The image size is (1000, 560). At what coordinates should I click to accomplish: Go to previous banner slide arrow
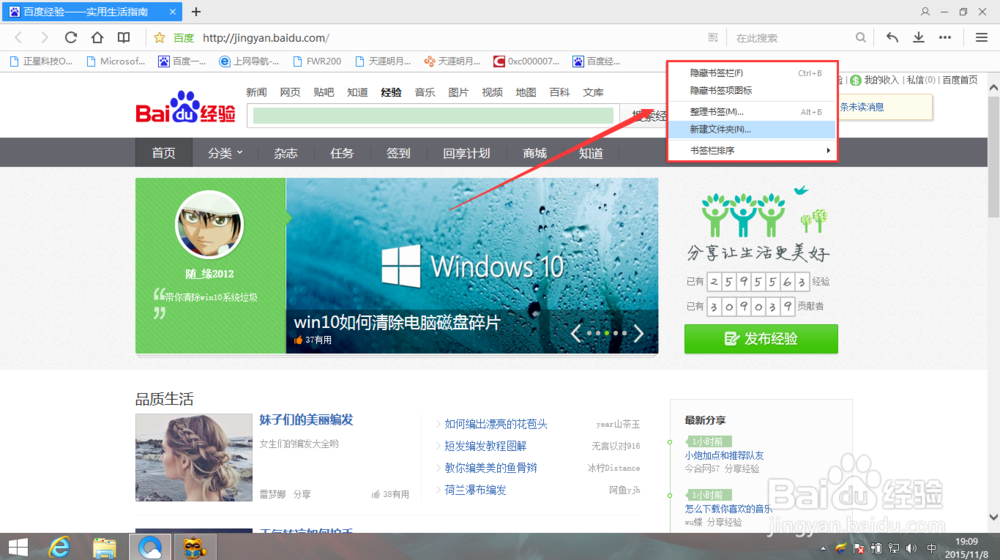click(576, 333)
